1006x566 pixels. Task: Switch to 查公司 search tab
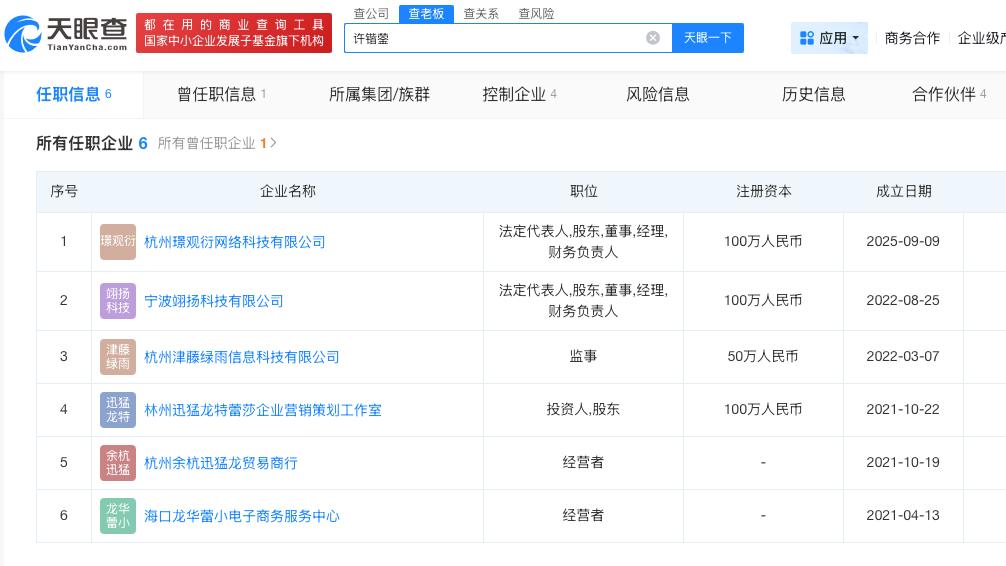coord(371,13)
